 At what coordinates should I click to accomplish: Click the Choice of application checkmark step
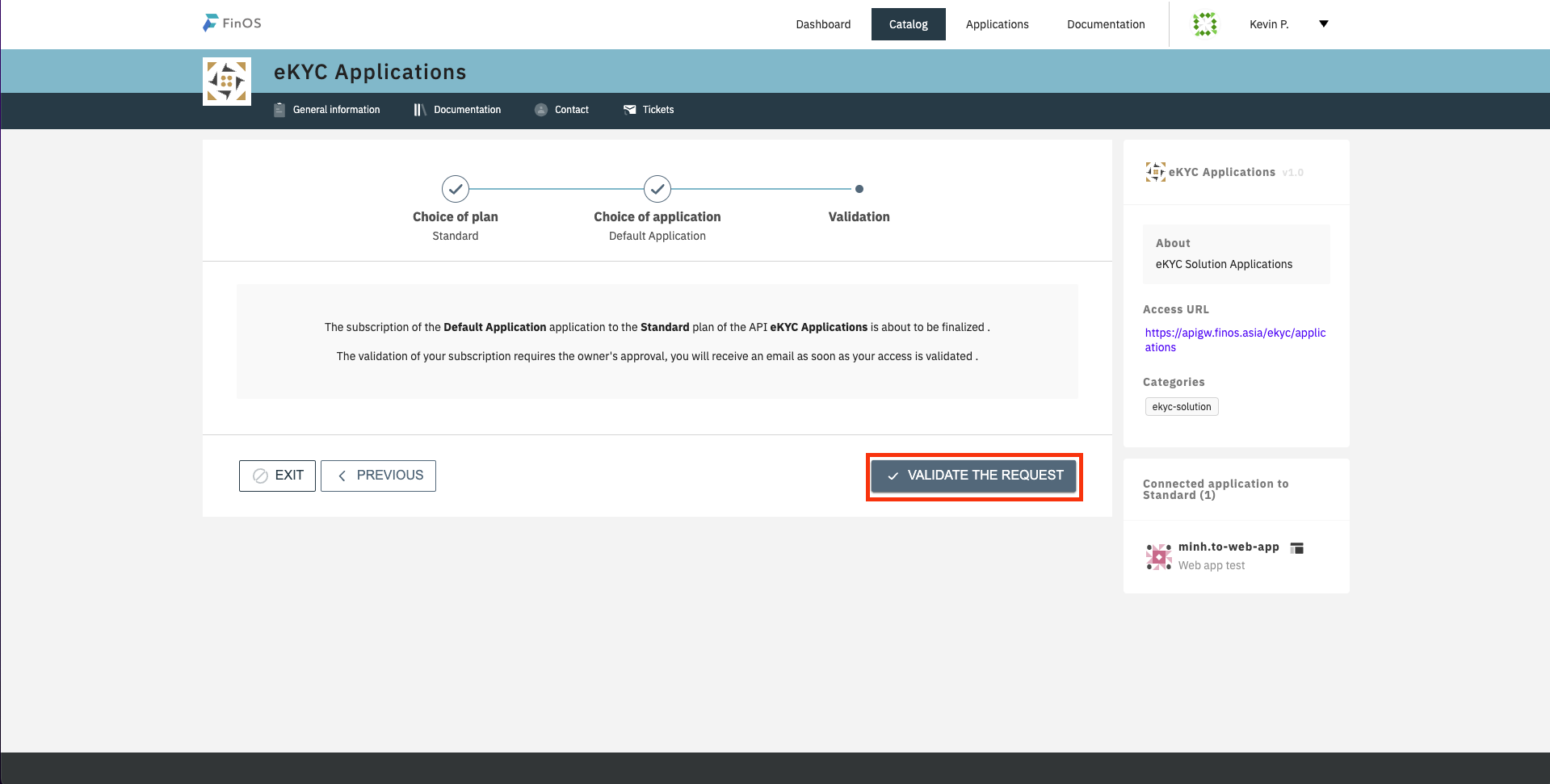[x=657, y=189]
